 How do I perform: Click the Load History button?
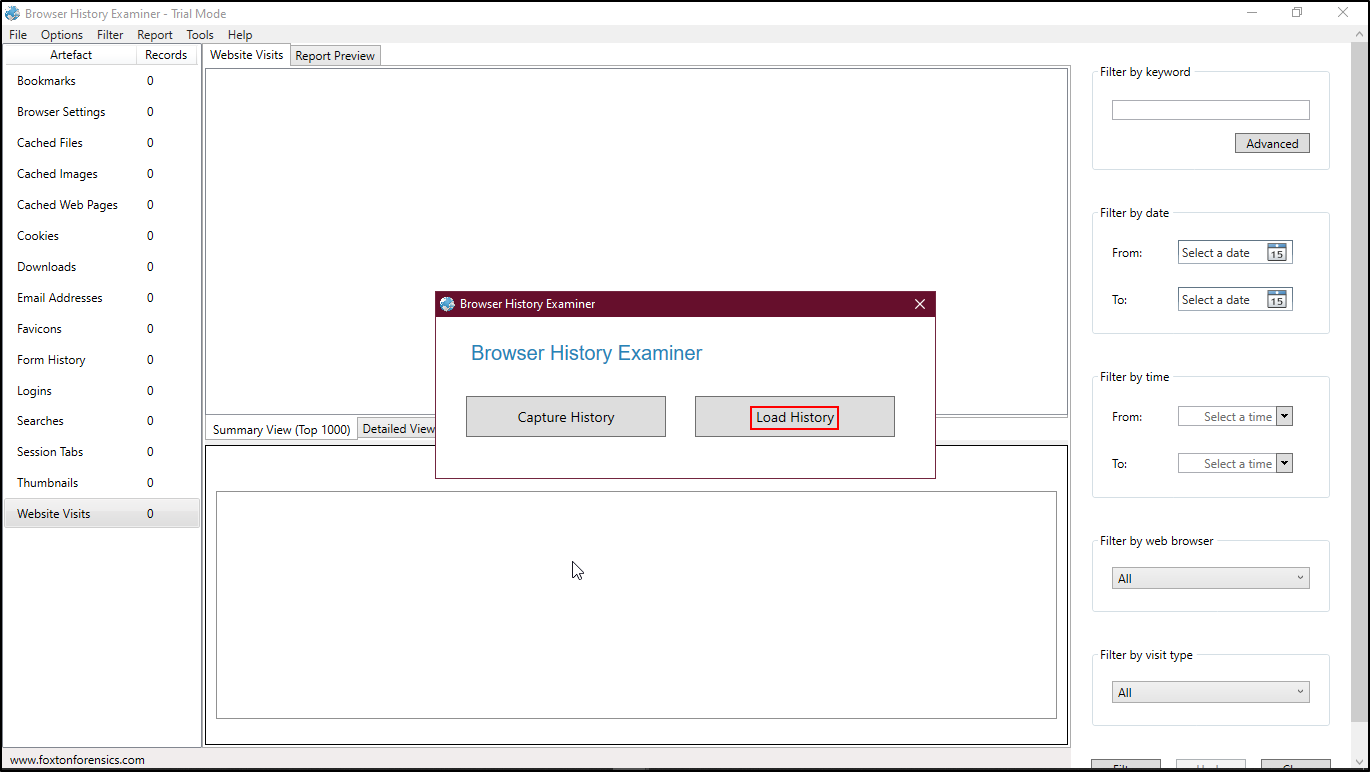[795, 417]
